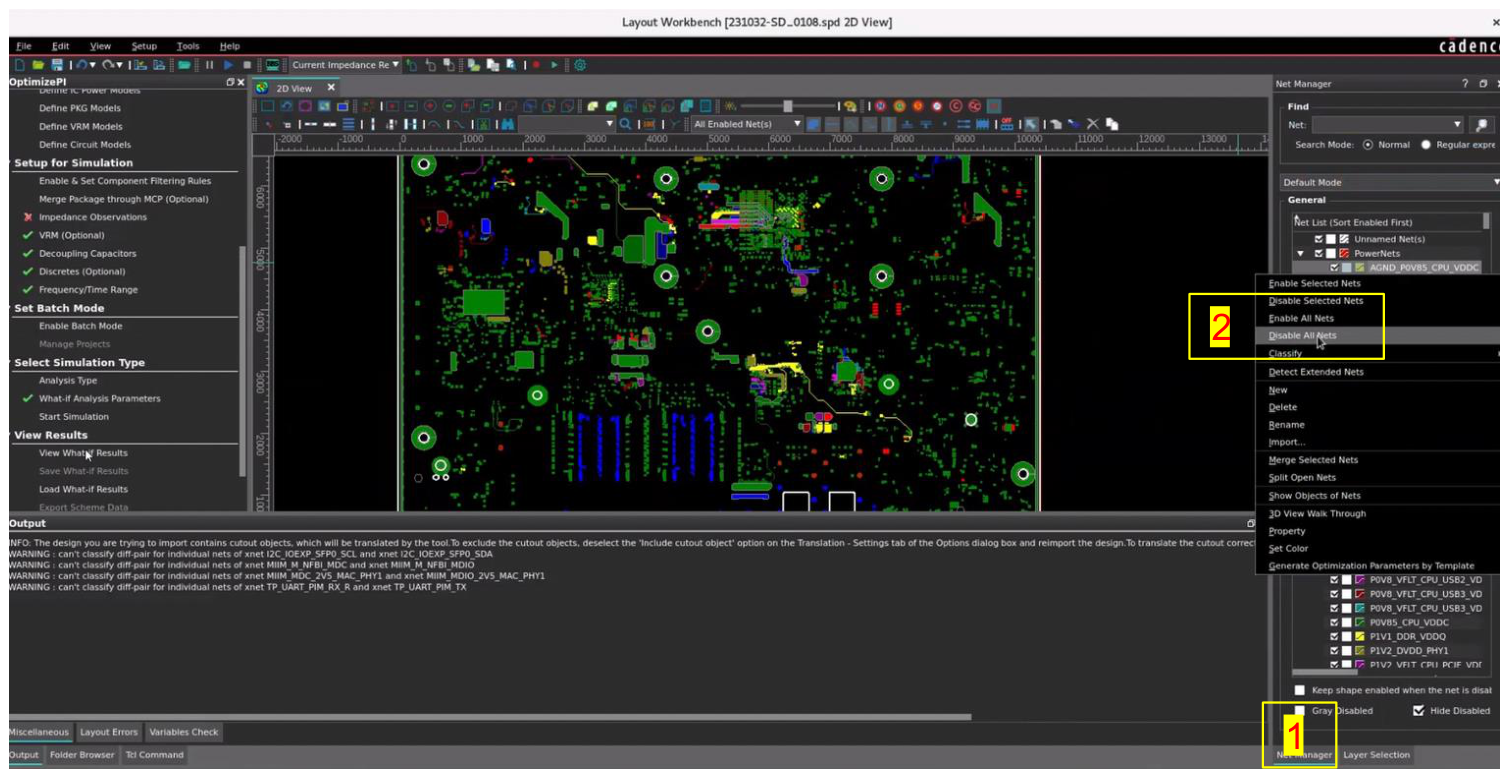Open the Redo dropdown arrow
Viewport: 1509px width, 778px height.
(x=120, y=65)
